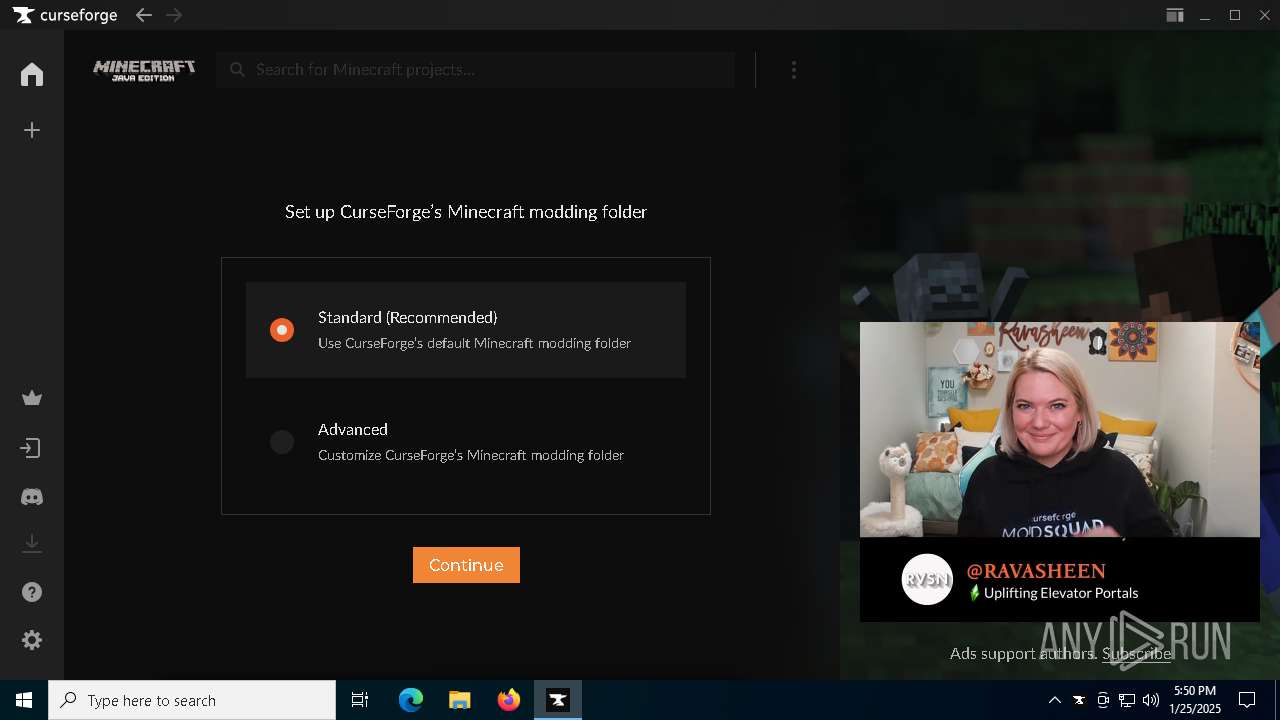Image resolution: width=1280 pixels, height=720 pixels.
Task: Launch Microsoft Edge from the taskbar
Action: coord(411,700)
